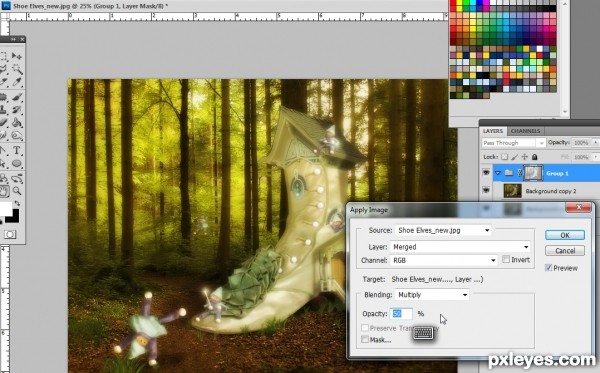Viewport: 600px width, 373px height.
Task: Swap foreground and background colors
Action: coord(17,203)
